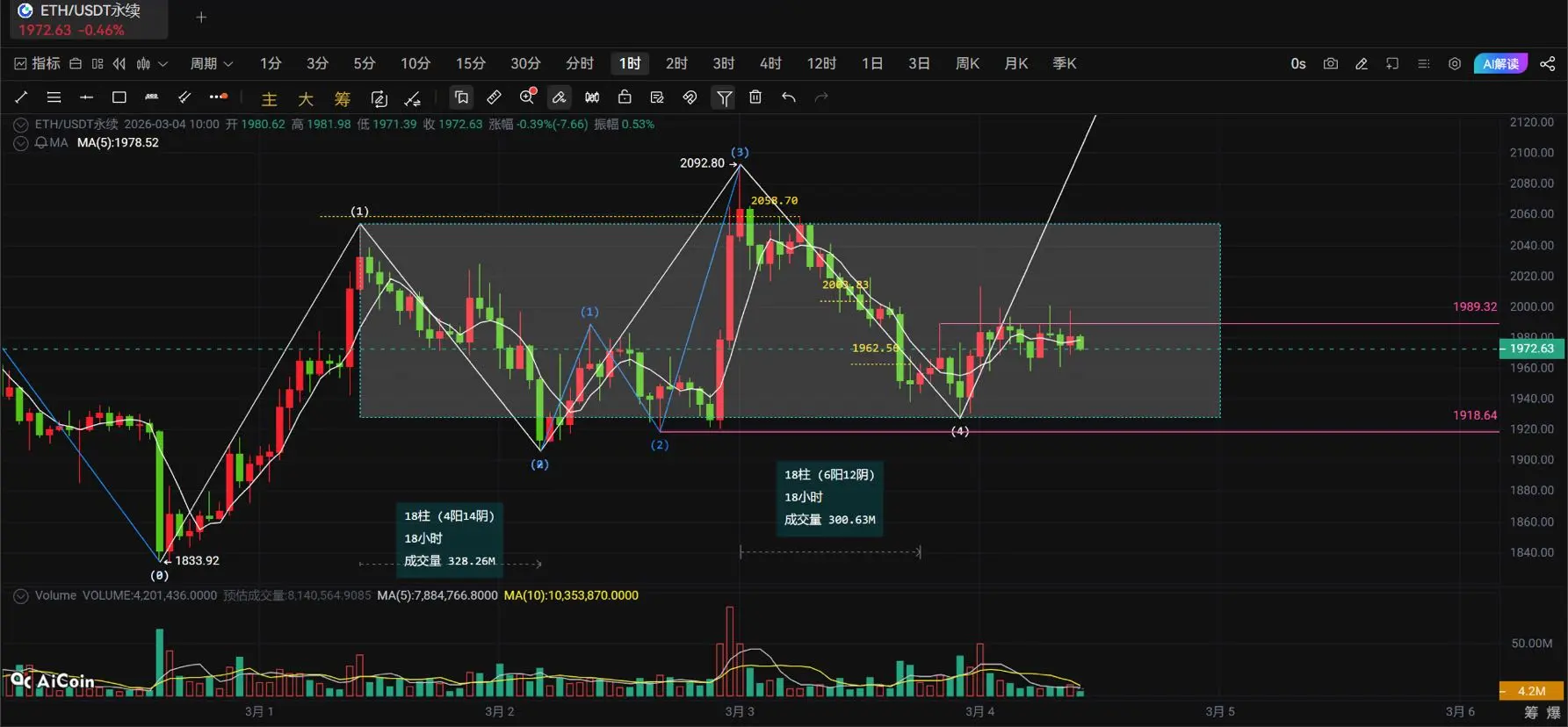Open more drawing tools menu

click(x=218, y=97)
